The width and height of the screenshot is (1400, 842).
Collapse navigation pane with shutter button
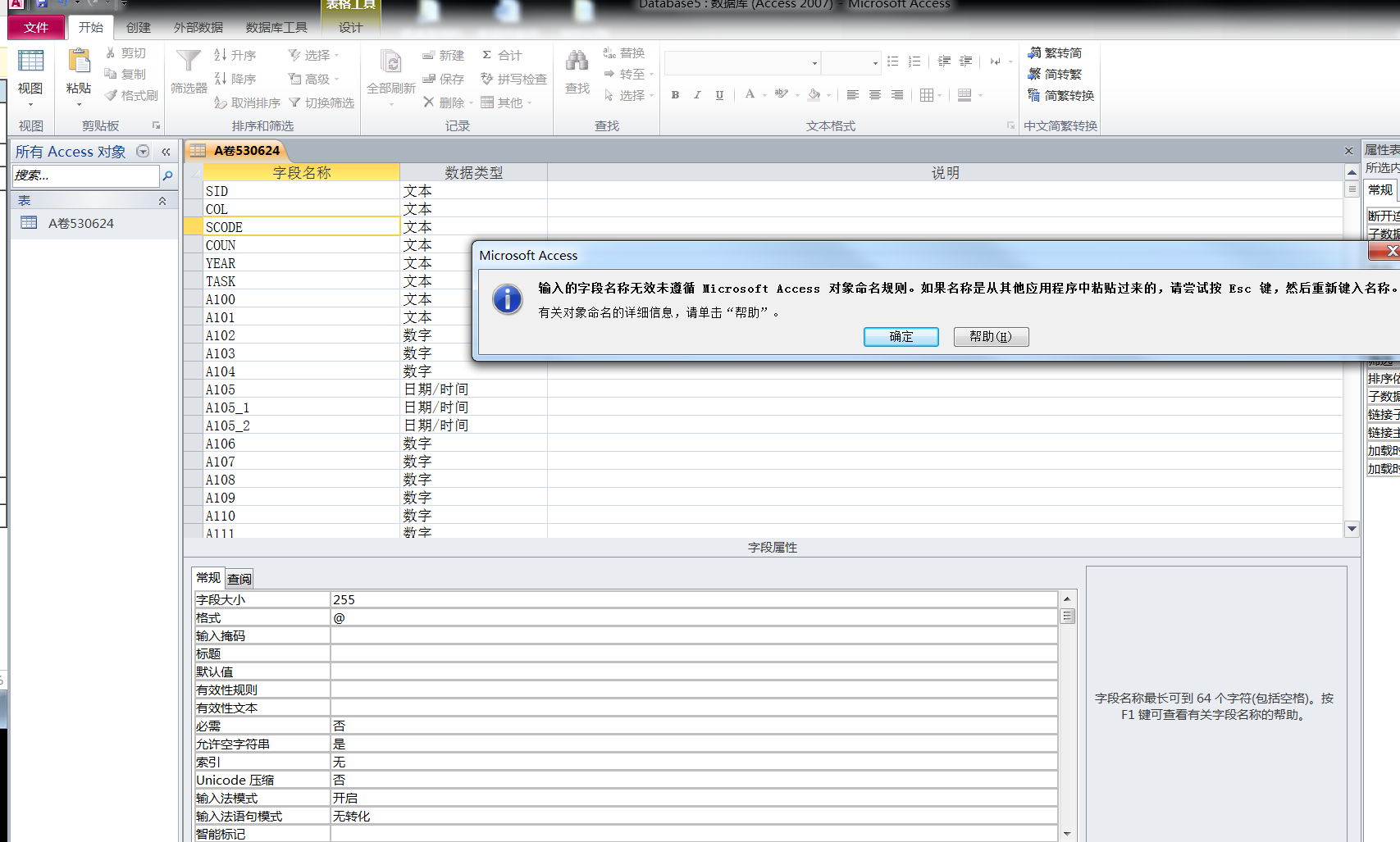166,152
